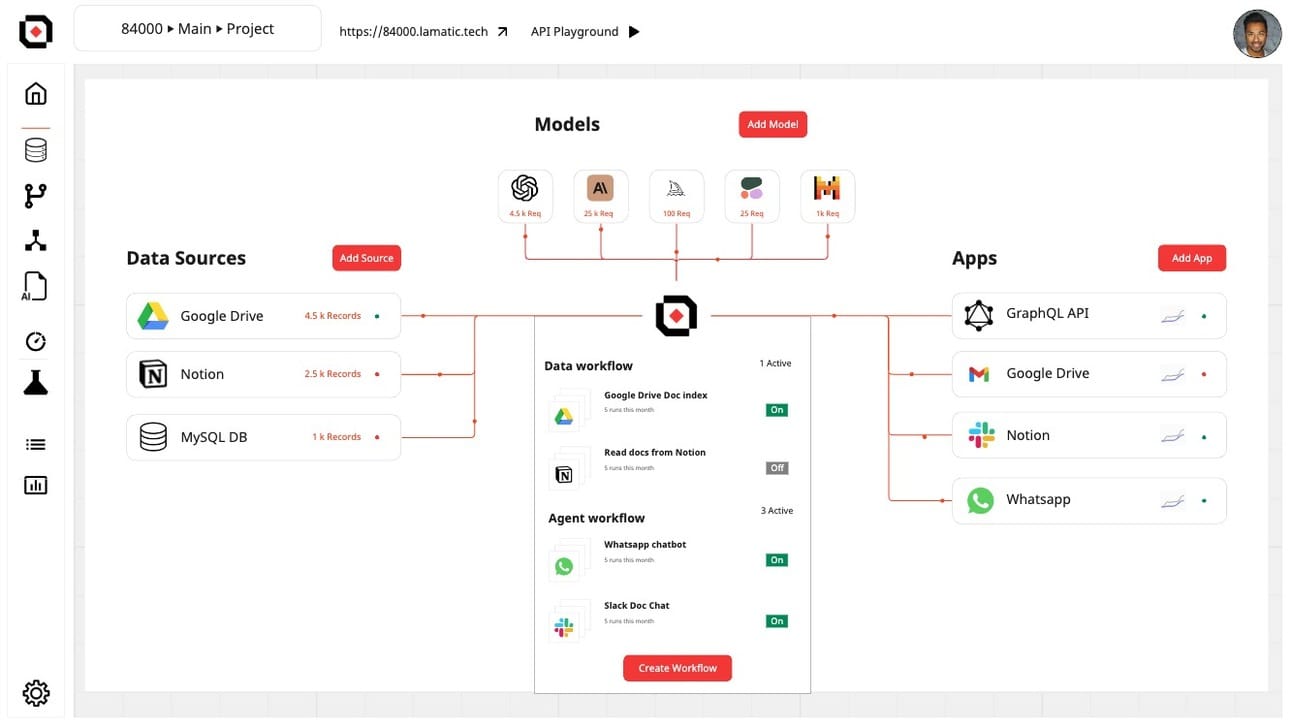Viewport: 1292px width, 727px height.
Task: Click the Create Workflow button
Action: click(678, 668)
